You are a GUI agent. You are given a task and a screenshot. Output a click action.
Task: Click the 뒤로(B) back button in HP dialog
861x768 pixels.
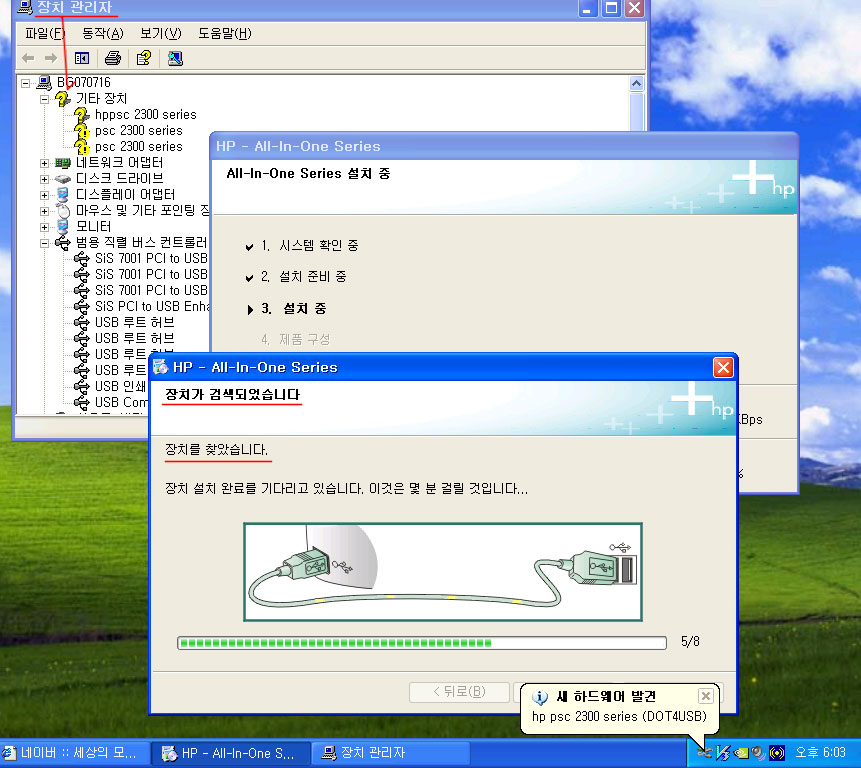tap(459, 692)
